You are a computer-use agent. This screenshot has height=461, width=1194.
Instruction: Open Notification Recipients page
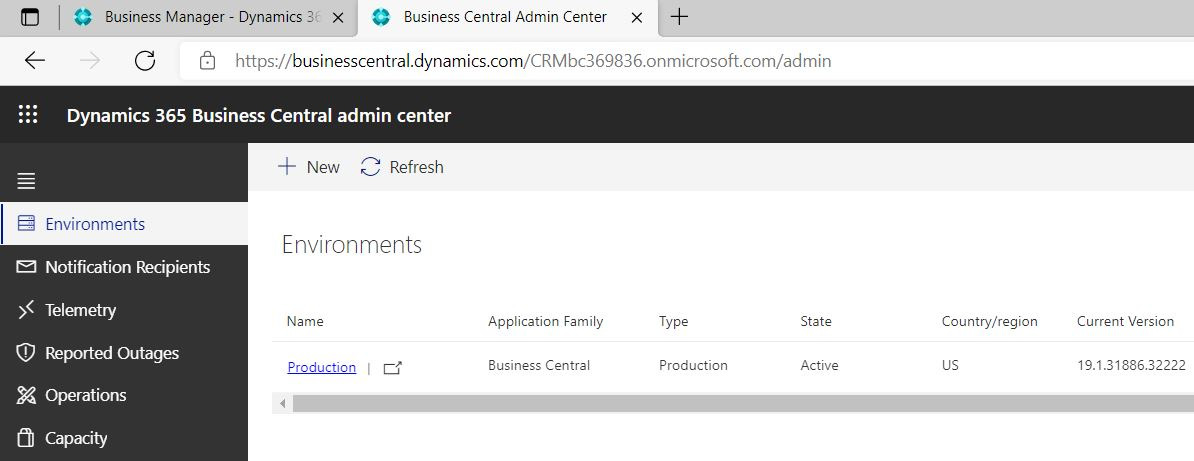124,267
